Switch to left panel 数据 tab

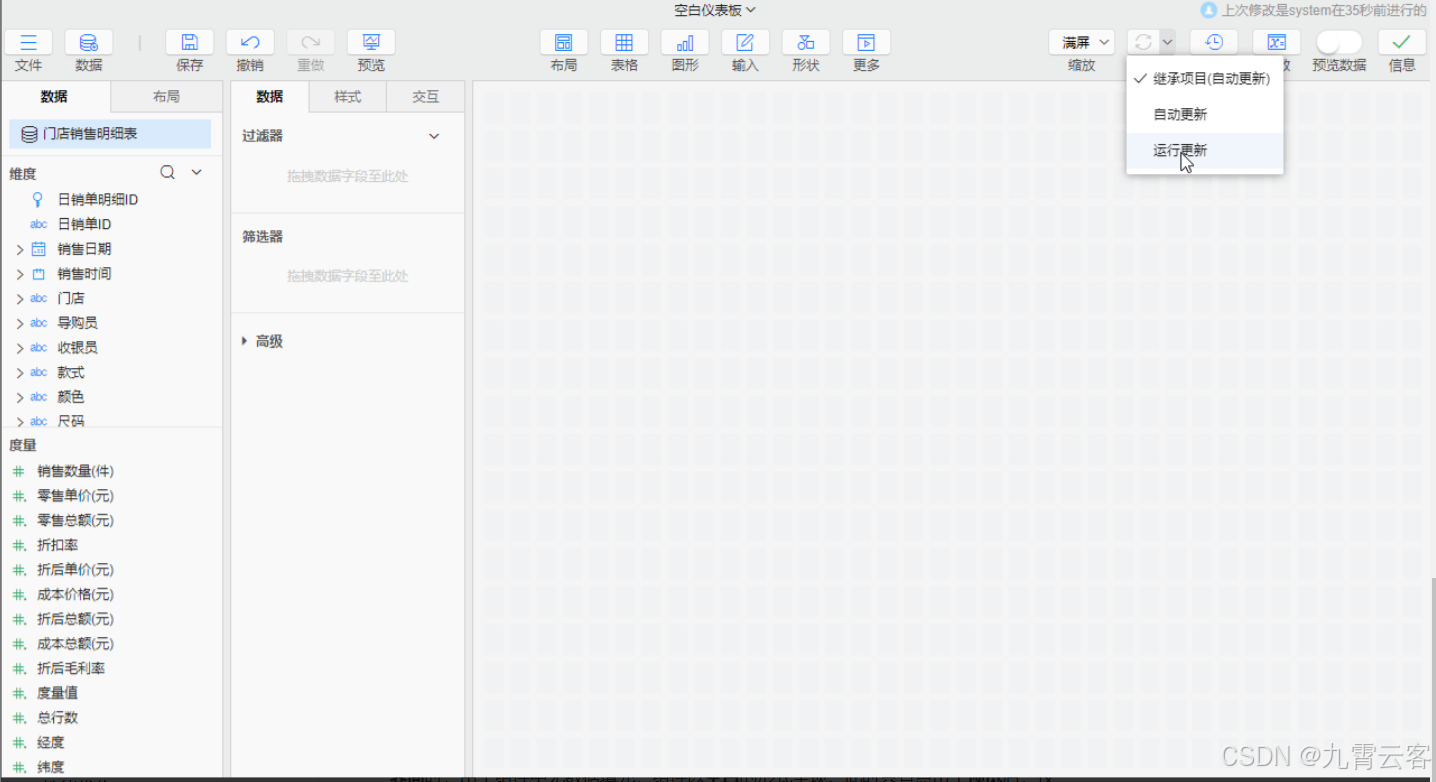55,97
